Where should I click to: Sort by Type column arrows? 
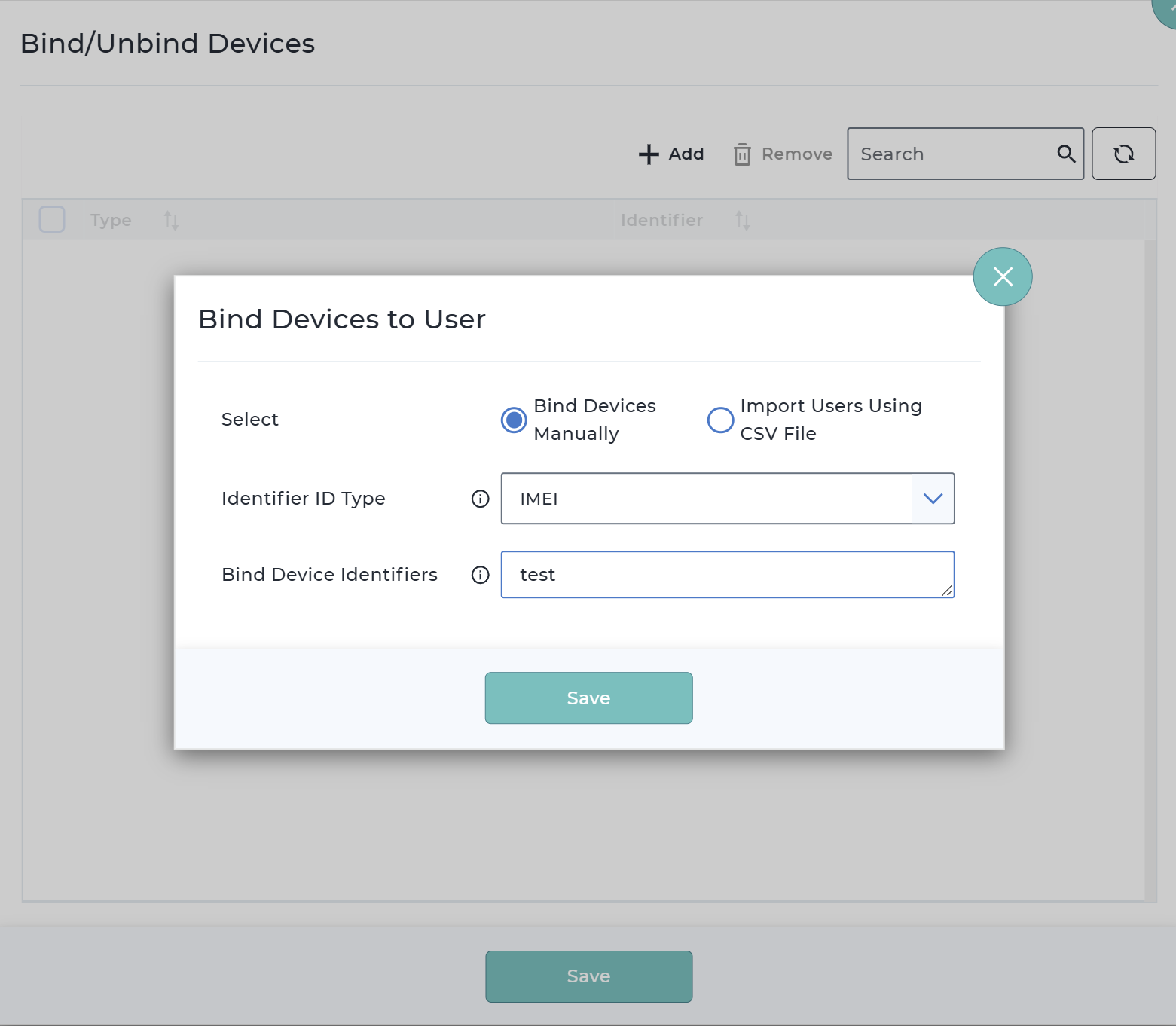[x=171, y=221]
